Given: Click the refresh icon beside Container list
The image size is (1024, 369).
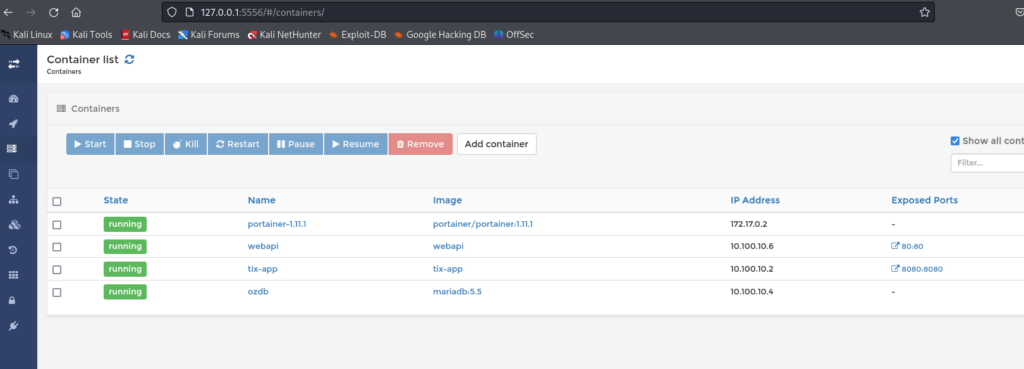Looking at the screenshot, I should (x=129, y=59).
